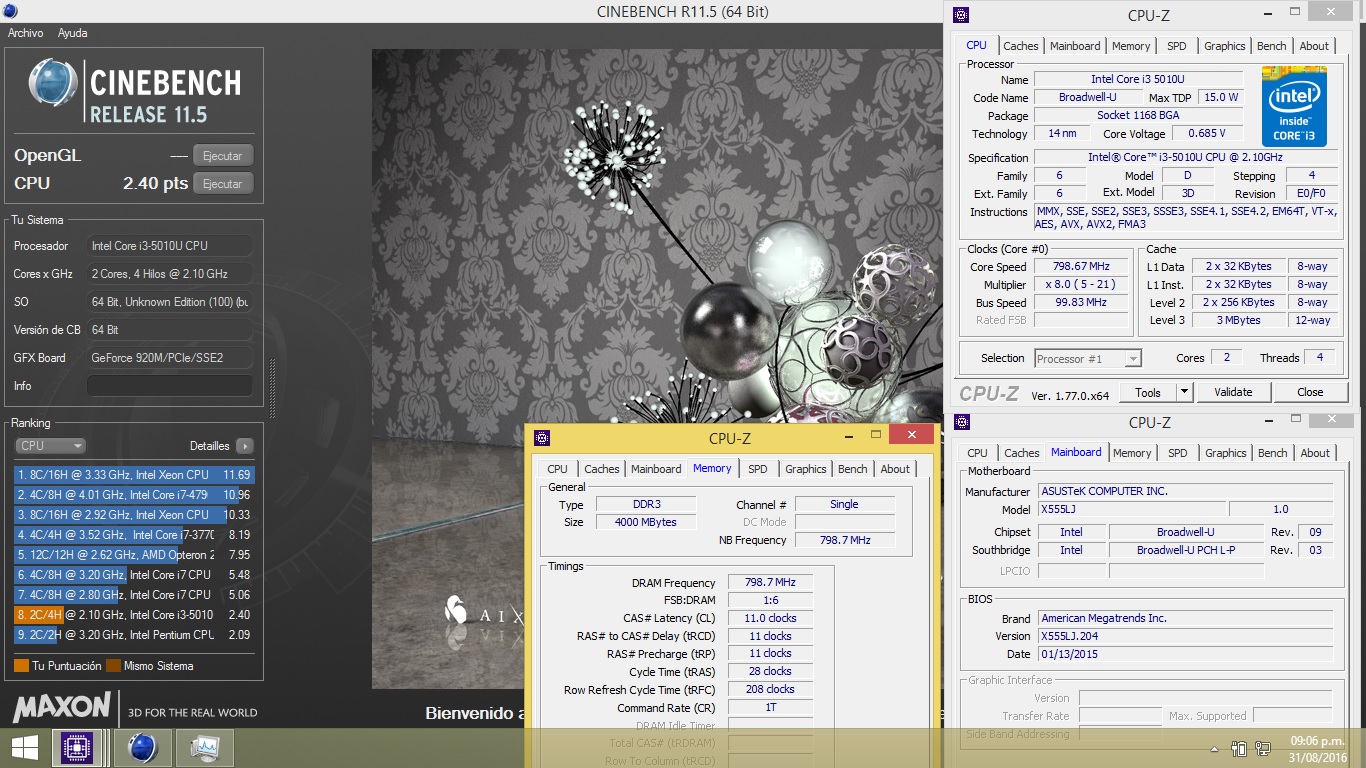1366x768 pixels.
Task: Expand the Tools dropdown arrow
Action: click(1184, 392)
